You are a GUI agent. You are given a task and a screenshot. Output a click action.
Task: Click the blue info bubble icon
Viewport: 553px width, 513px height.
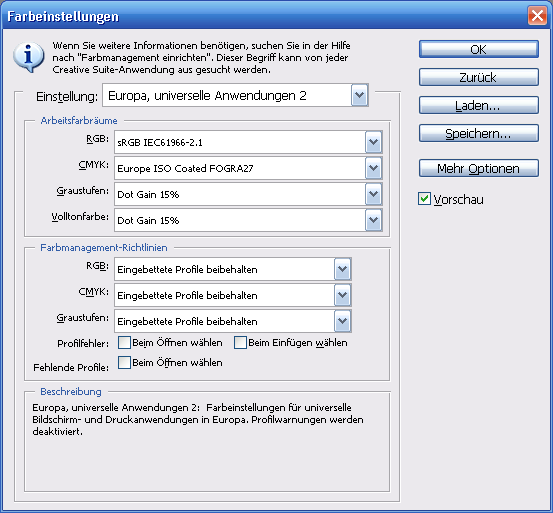click(29, 57)
